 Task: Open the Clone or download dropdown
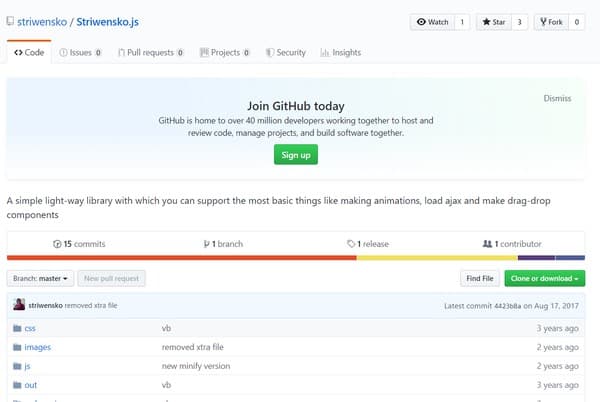pyautogui.click(x=545, y=278)
